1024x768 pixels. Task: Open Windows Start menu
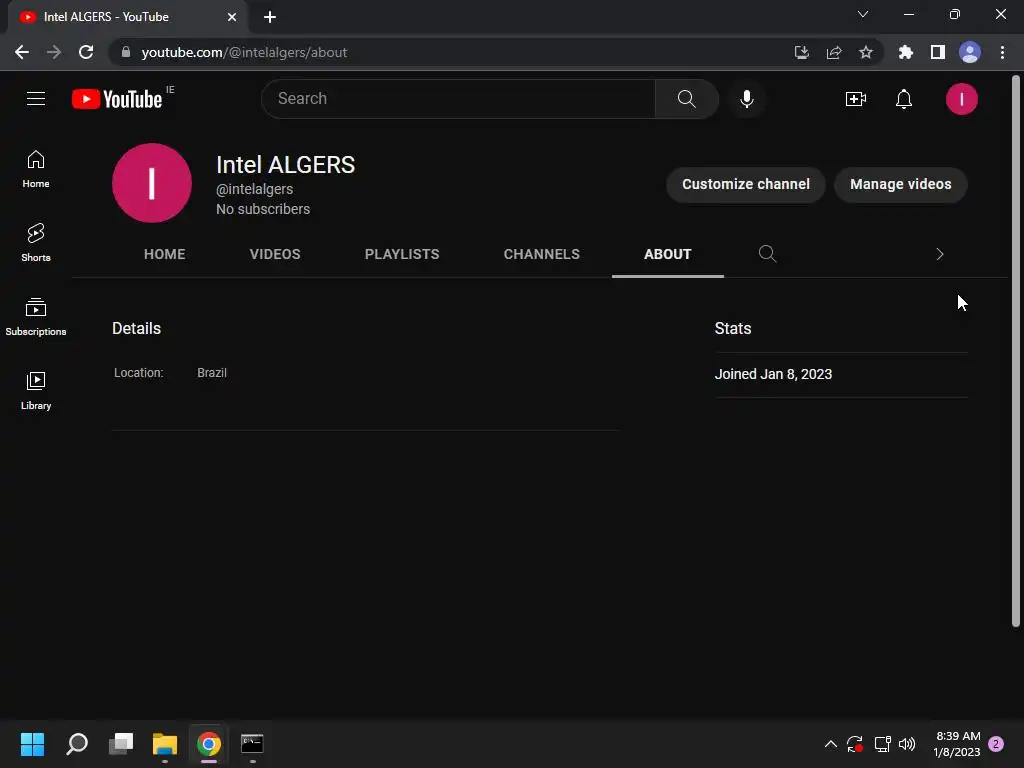coord(32,744)
